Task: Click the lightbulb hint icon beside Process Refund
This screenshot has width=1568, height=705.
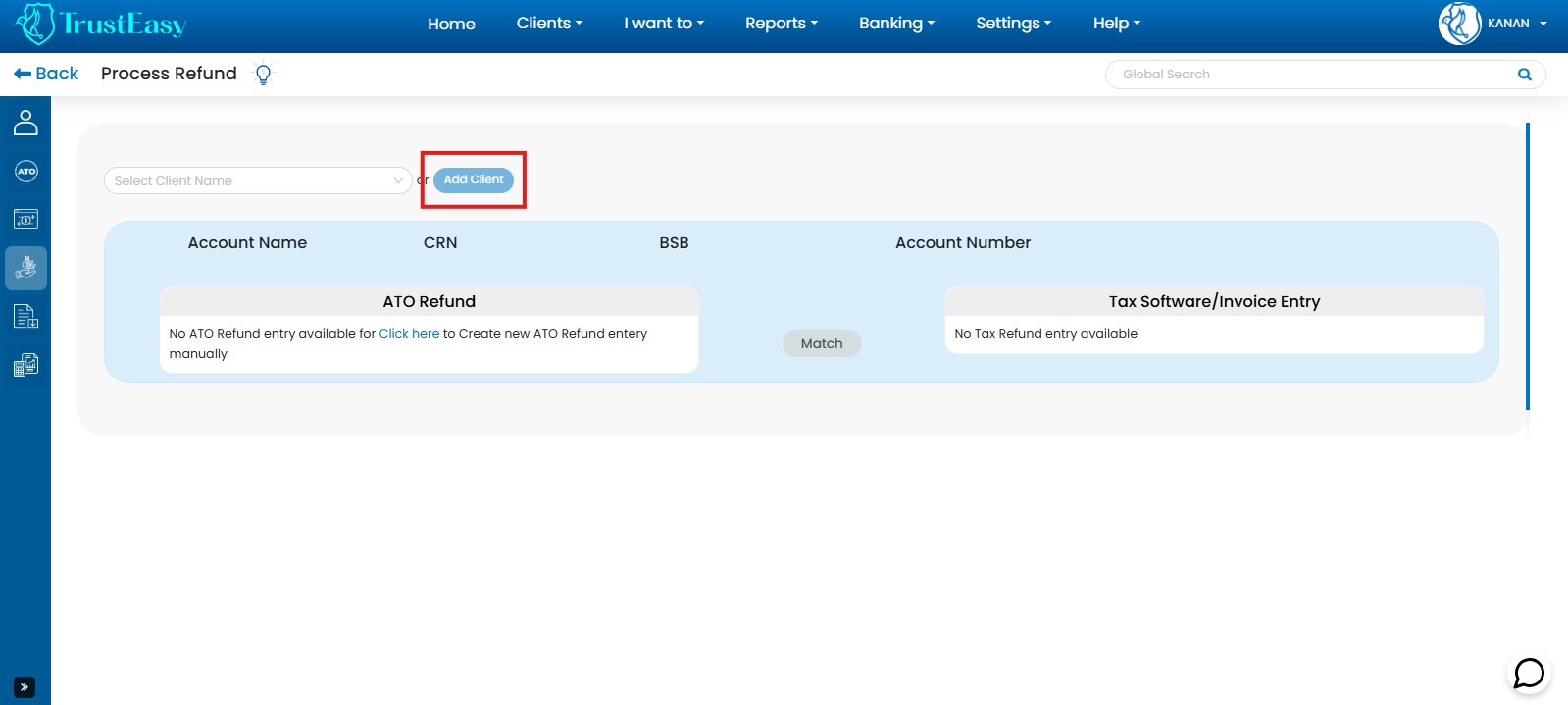Action: coord(263,75)
